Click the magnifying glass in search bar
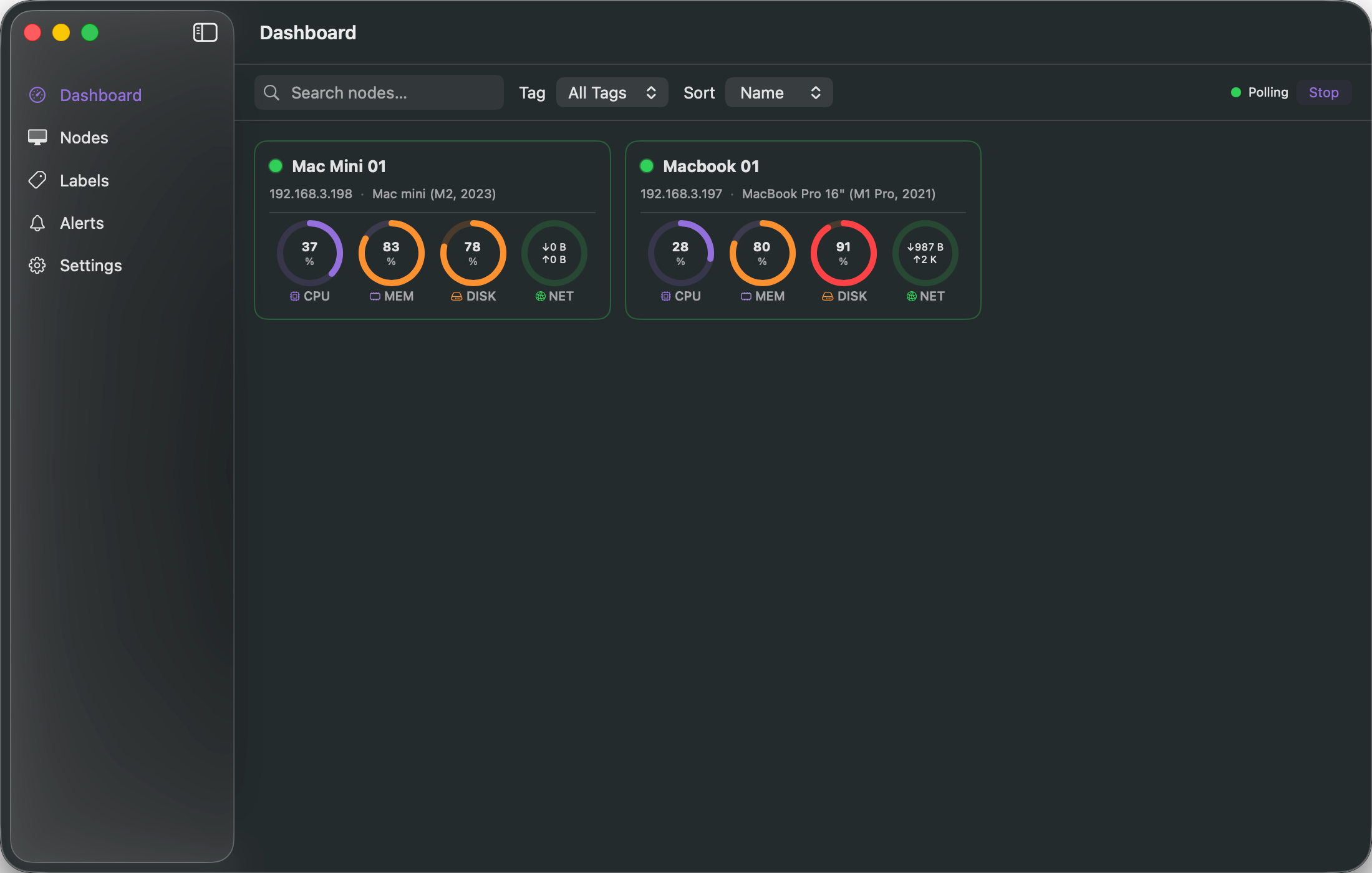This screenshot has width=1372, height=873. coord(271,92)
